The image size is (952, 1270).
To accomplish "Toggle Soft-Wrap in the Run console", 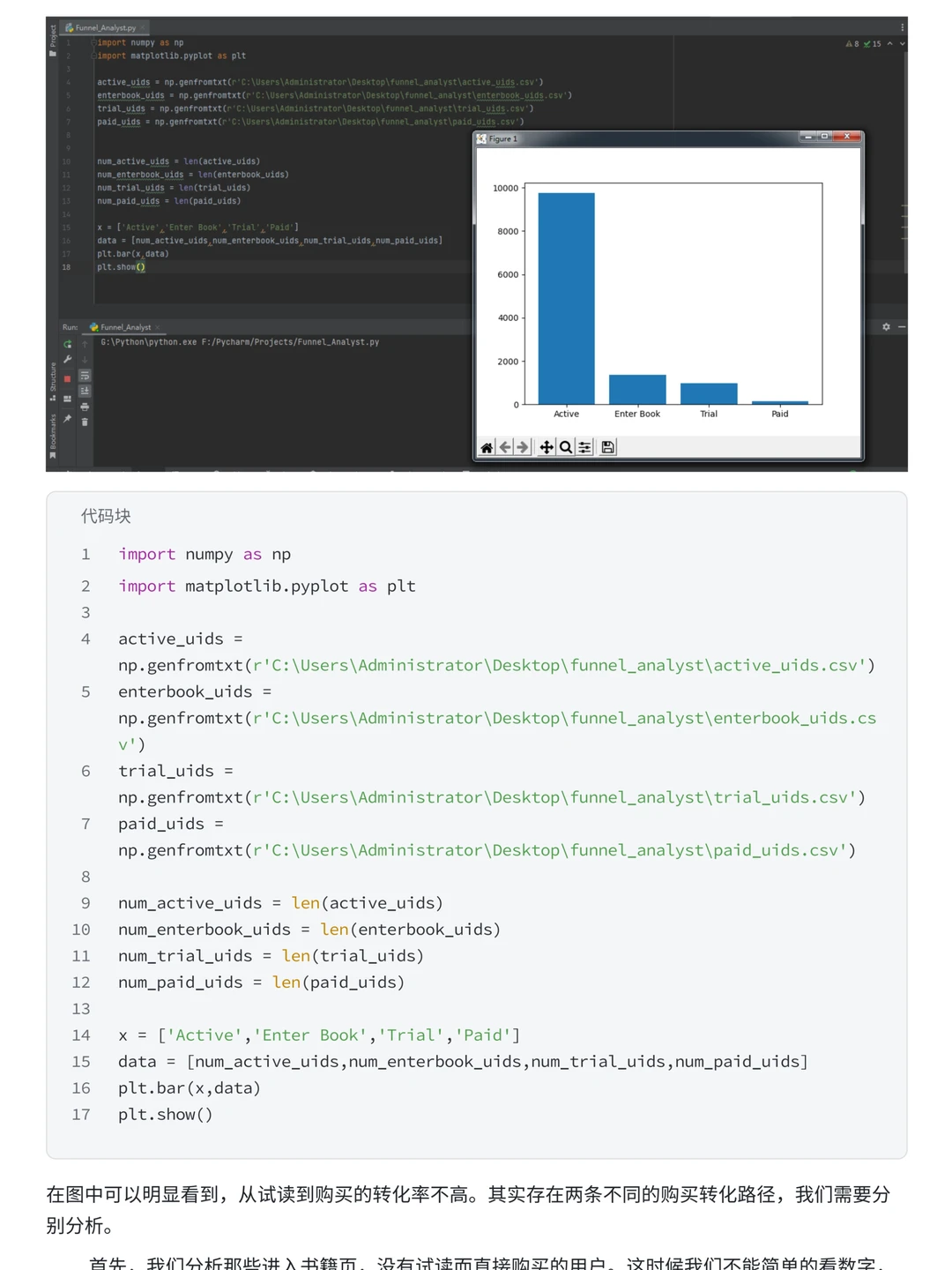I will click(x=85, y=376).
